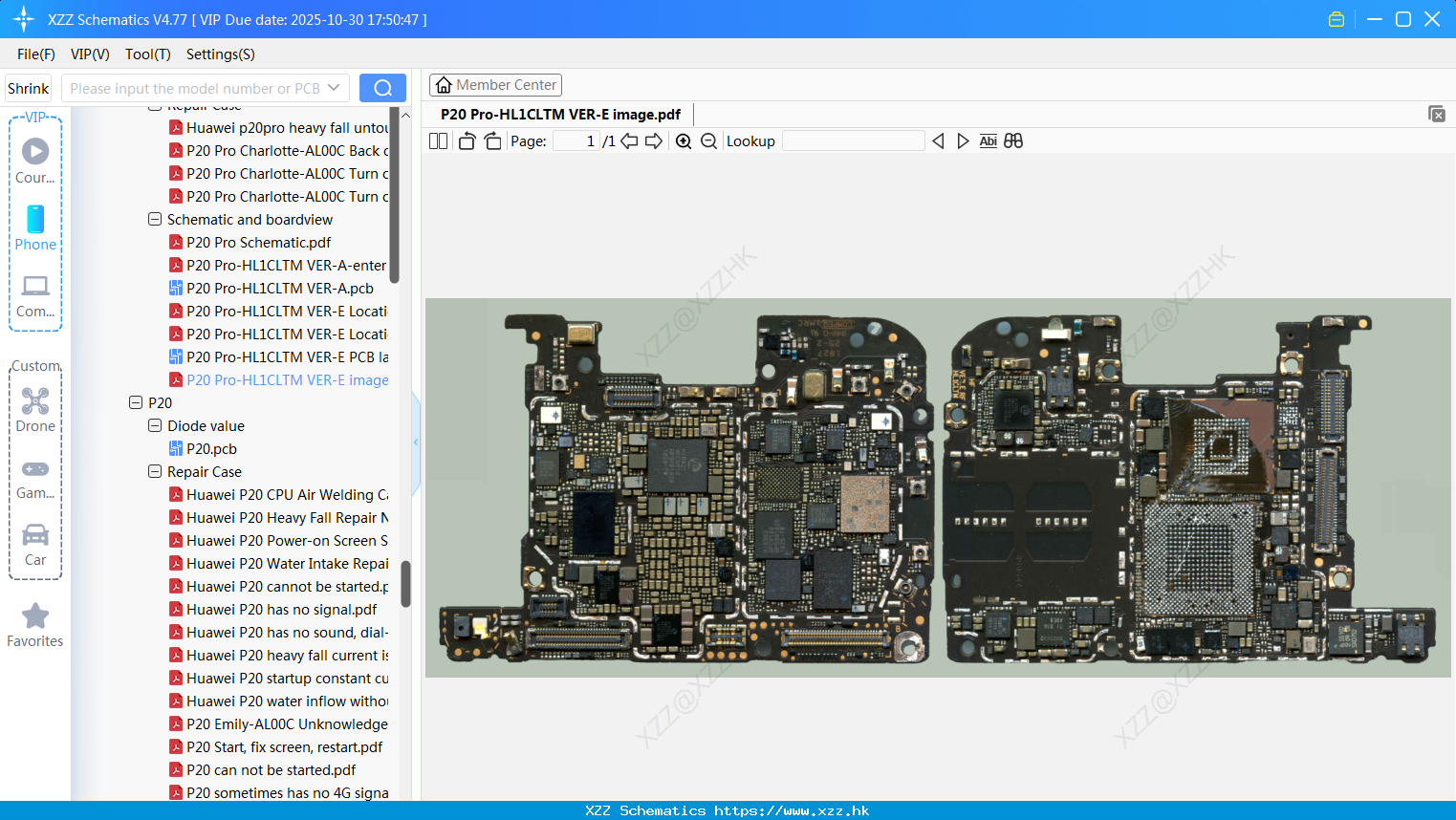Open P20 Start, fix screen, restart.pdf
Screen dimensions: 1456x820
click(x=275, y=746)
